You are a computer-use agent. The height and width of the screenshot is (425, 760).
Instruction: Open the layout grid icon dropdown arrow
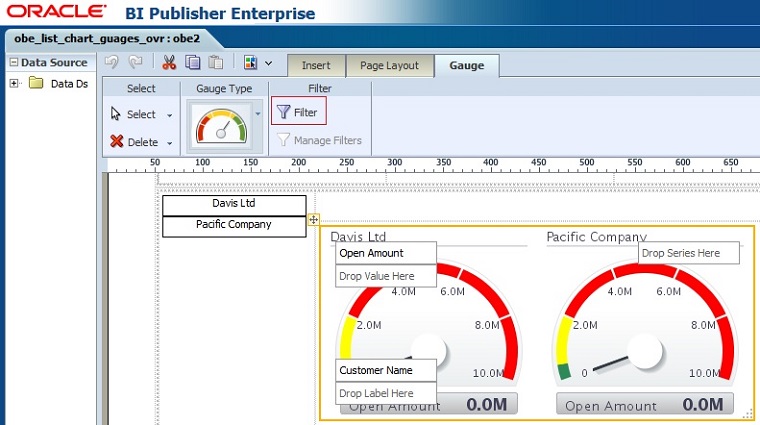[269, 63]
